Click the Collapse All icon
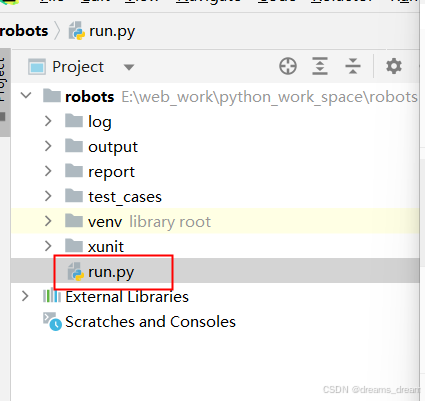Image resolution: width=425 pixels, height=401 pixels. [353, 66]
